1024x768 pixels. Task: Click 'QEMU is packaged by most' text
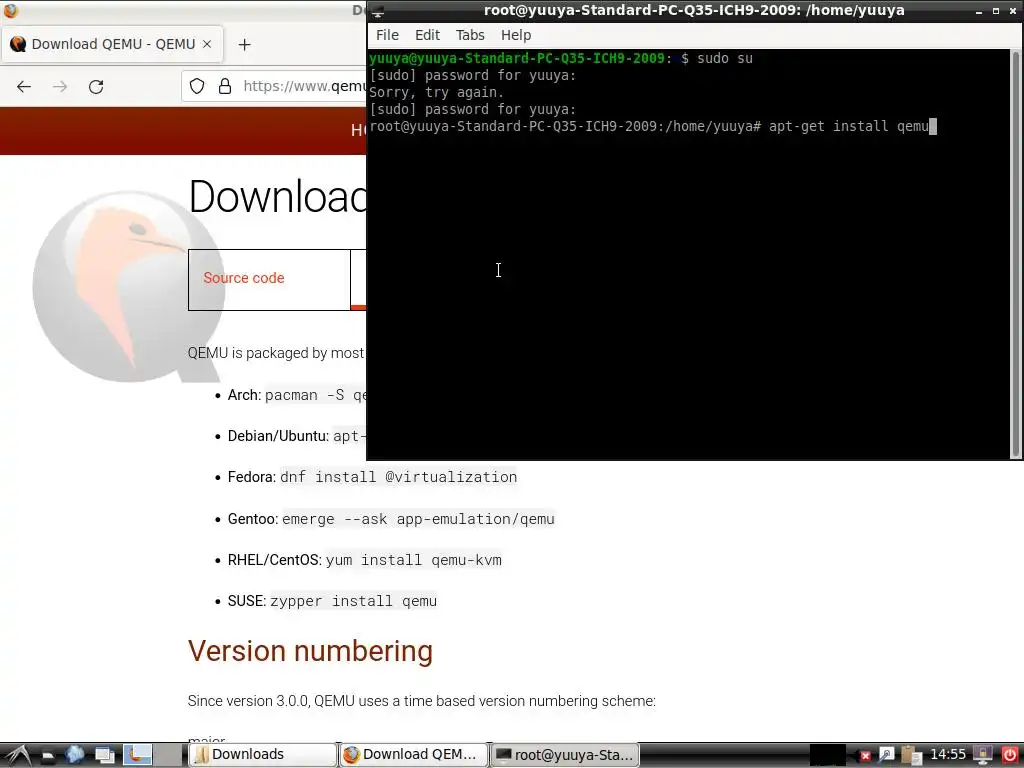276,353
